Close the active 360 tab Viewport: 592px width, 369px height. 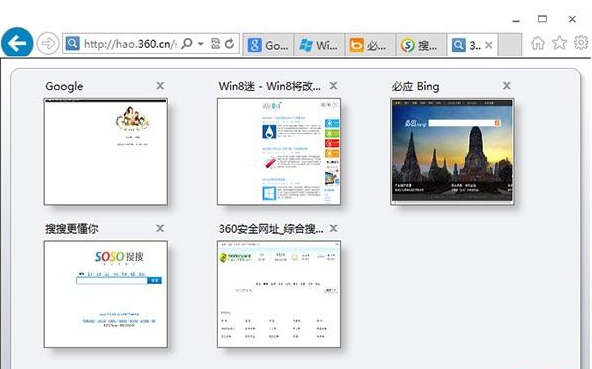coord(489,45)
